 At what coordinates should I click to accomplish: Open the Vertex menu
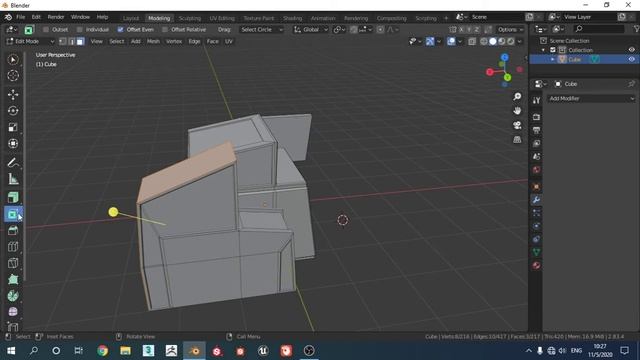(173, 41)
